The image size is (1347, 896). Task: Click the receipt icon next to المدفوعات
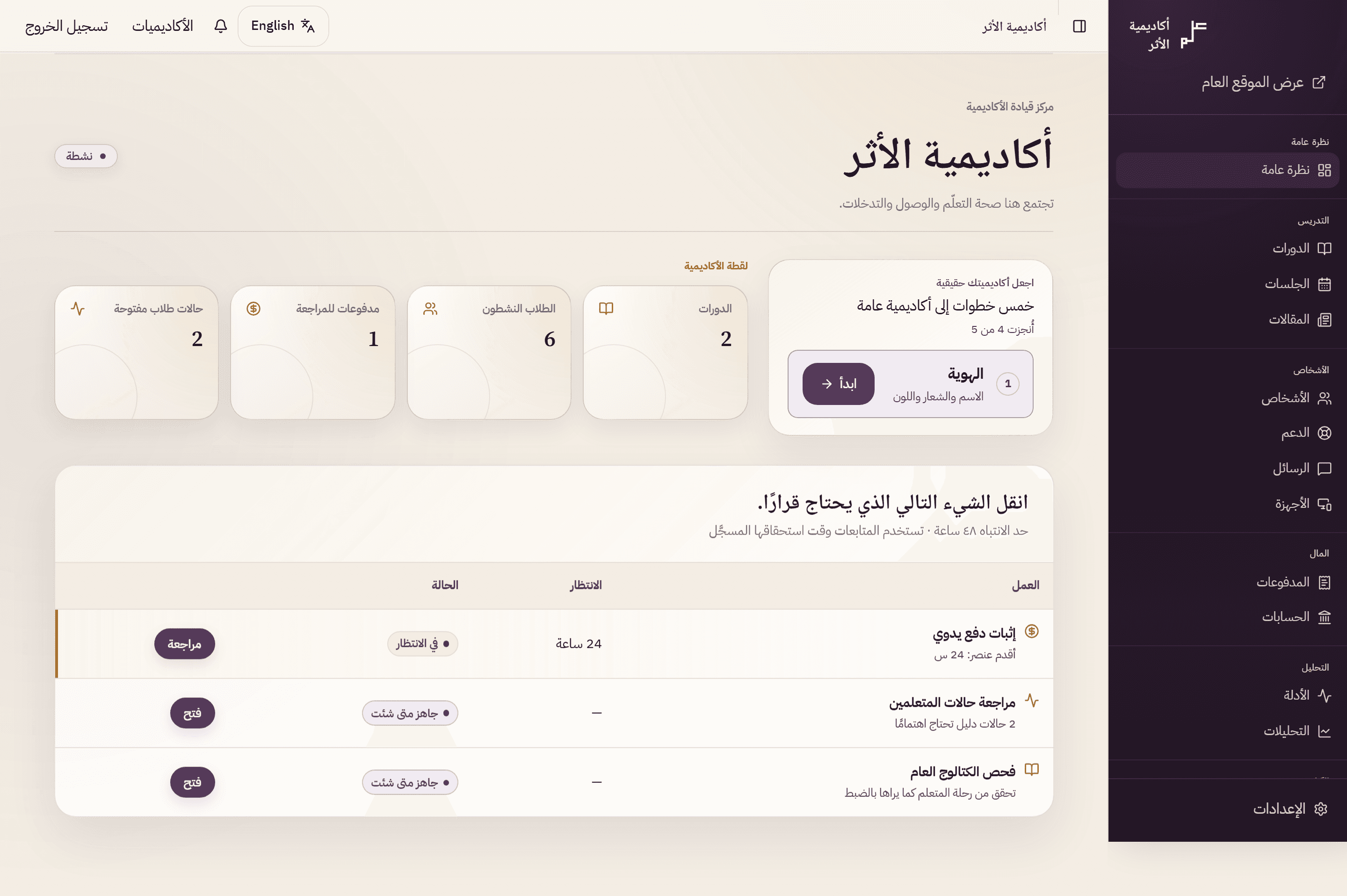click(x=1324, y=582)
